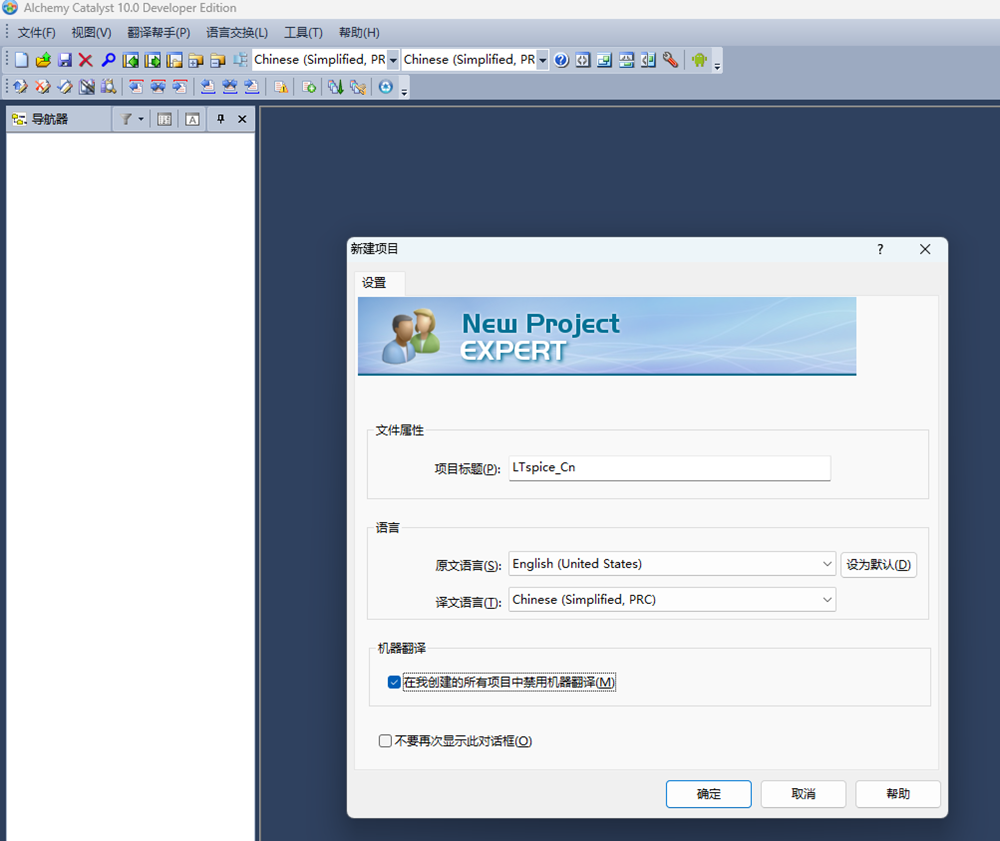Image resolution: width=1000 pixels, height=841 pixels.
Task: Click the extract-files icon with right green arrow
Action: 152,60
